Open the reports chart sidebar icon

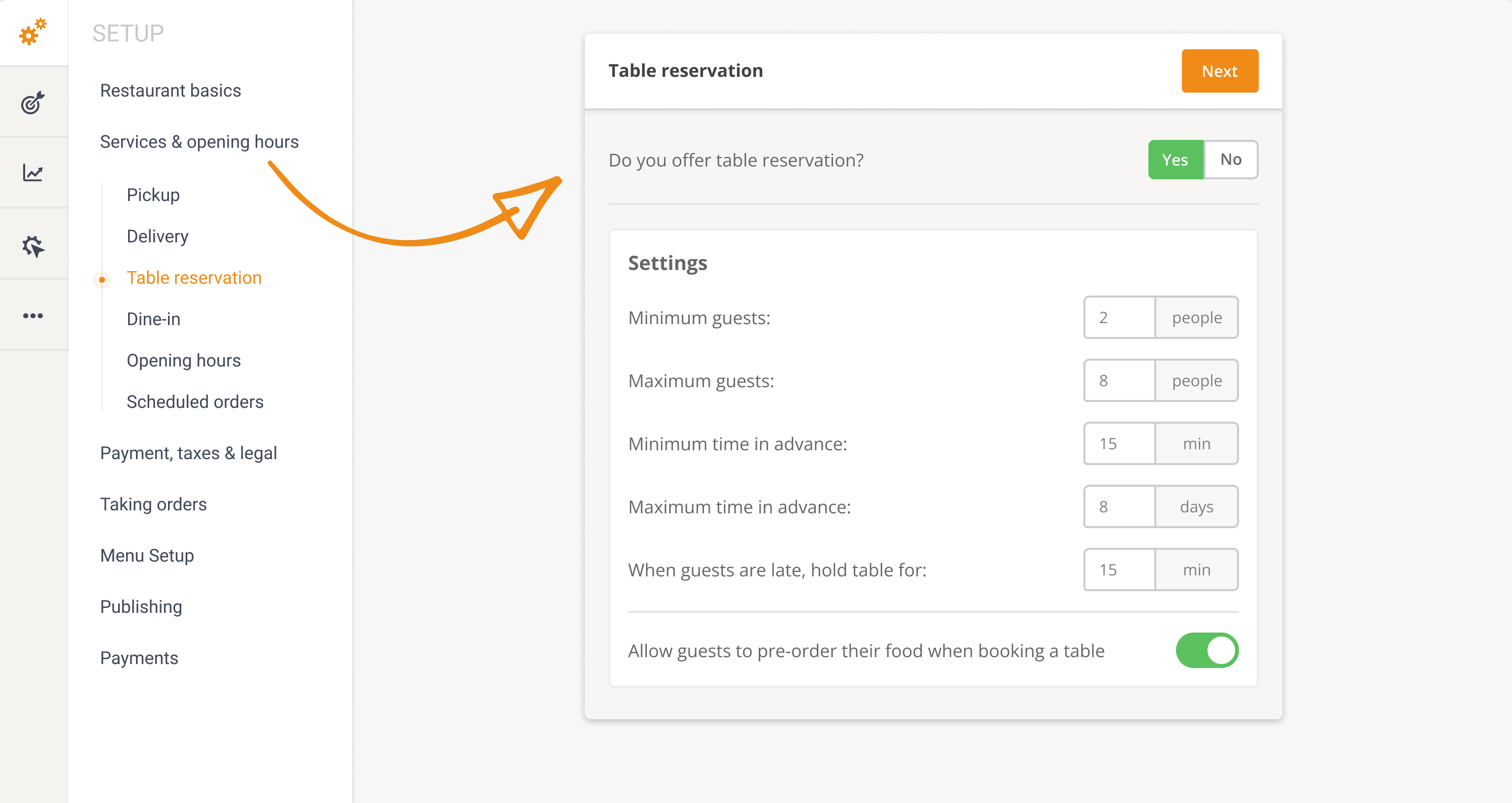click(x=34, y=173)
